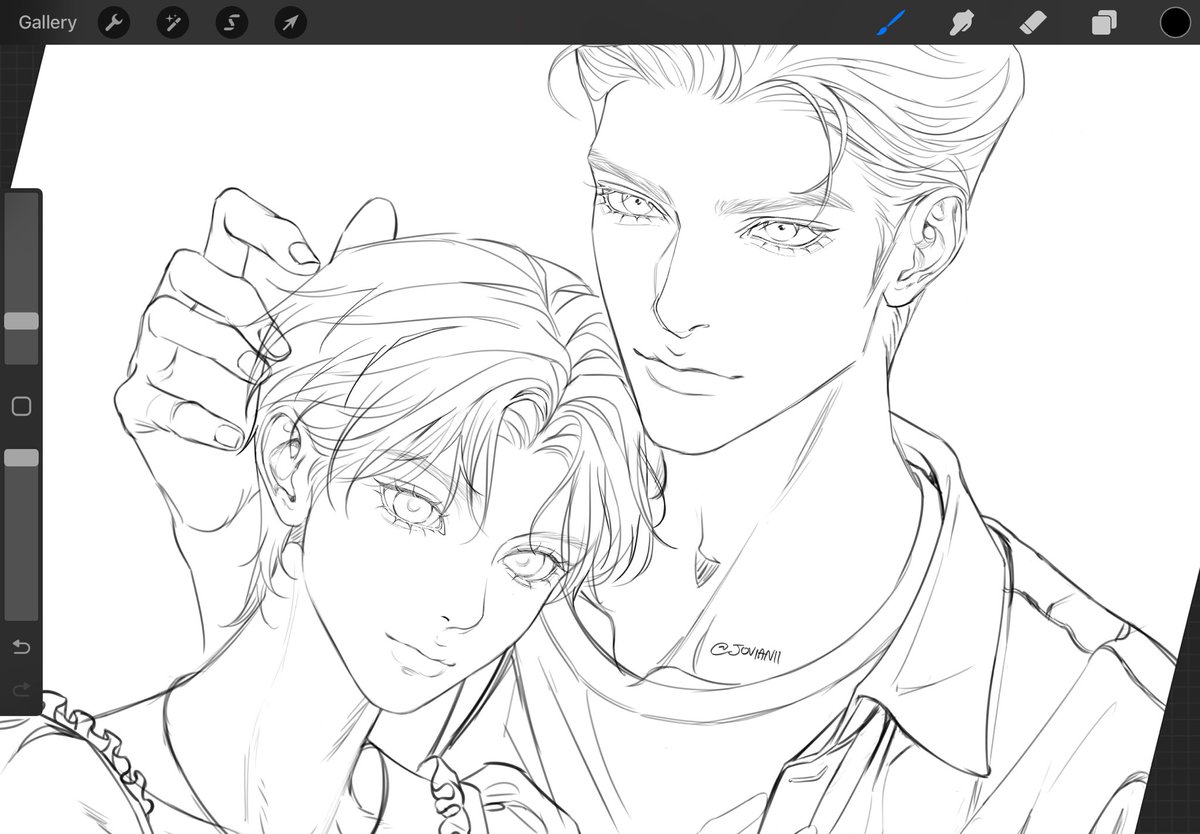Screen dimensions: 1200x834
Task: Open the active color picker circle
Action: [1175, 22]
